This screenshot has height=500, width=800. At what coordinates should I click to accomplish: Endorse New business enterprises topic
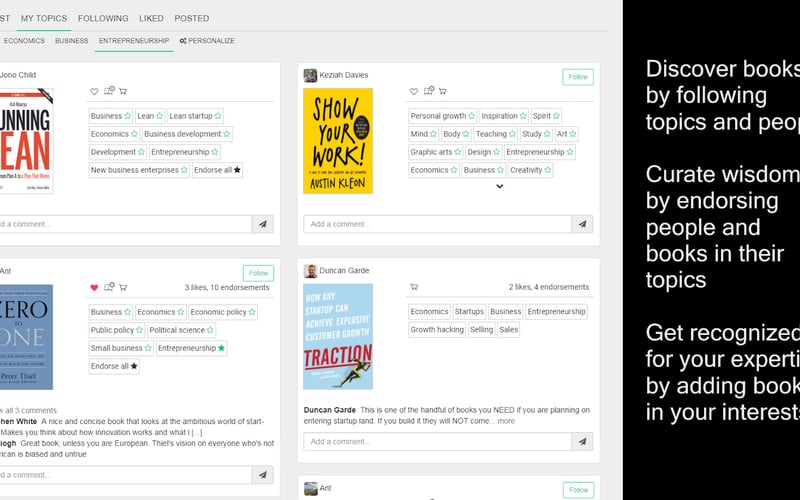click(184, 170)
